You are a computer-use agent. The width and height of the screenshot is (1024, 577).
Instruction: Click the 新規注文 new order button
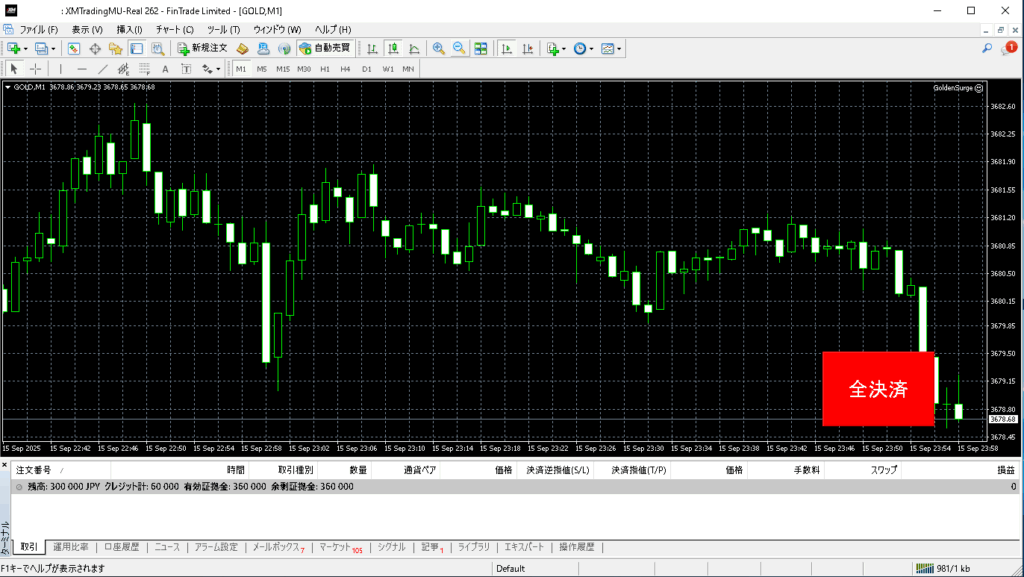coord(203,48)
